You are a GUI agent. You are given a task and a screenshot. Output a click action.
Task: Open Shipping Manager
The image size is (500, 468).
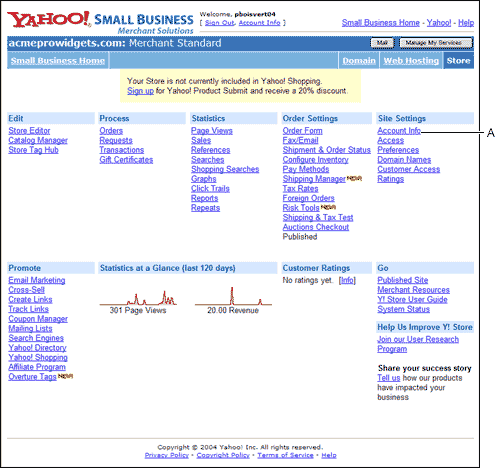[314, 179]
